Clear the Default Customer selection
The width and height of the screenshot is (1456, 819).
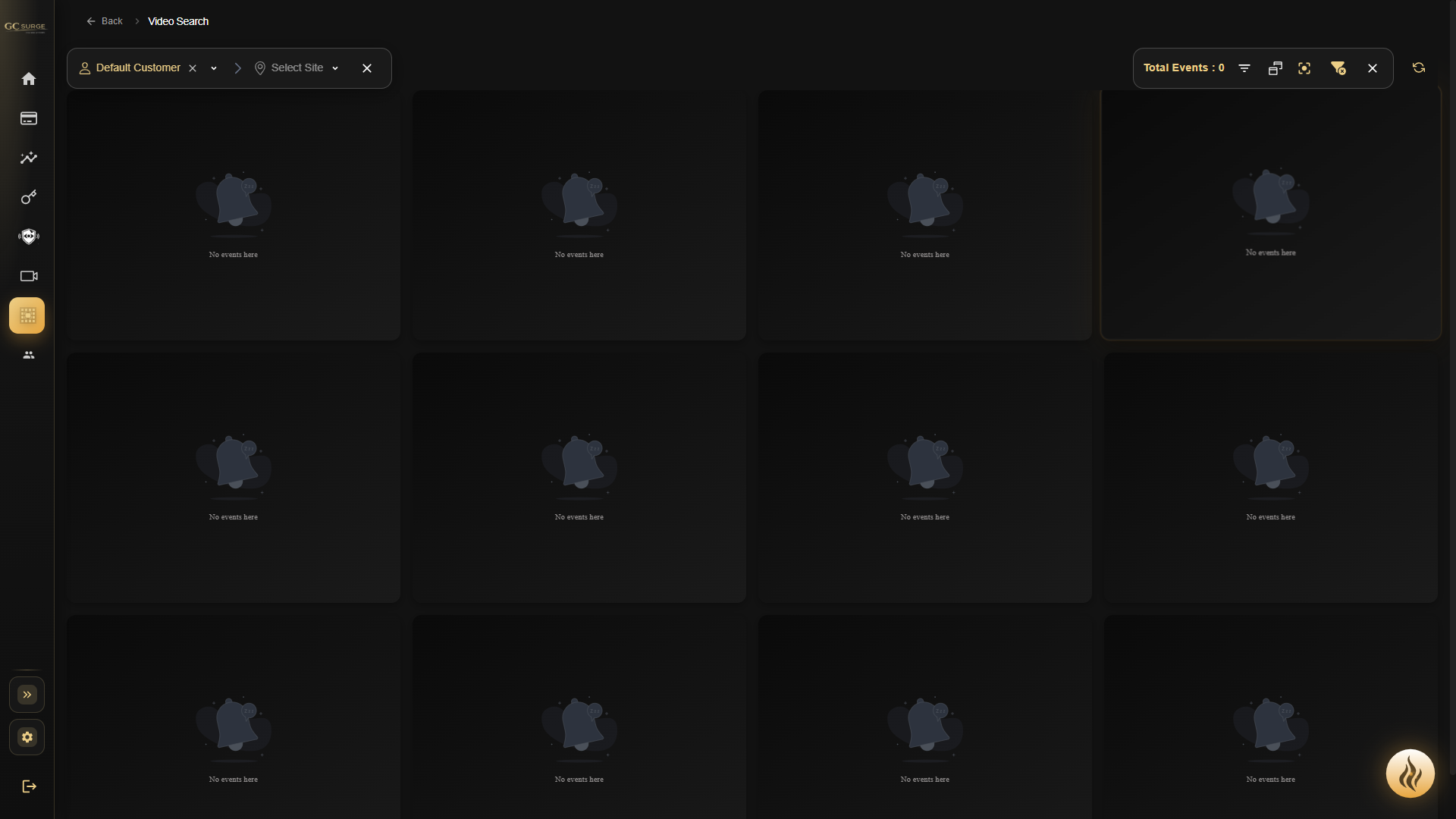tap(193, 68)
